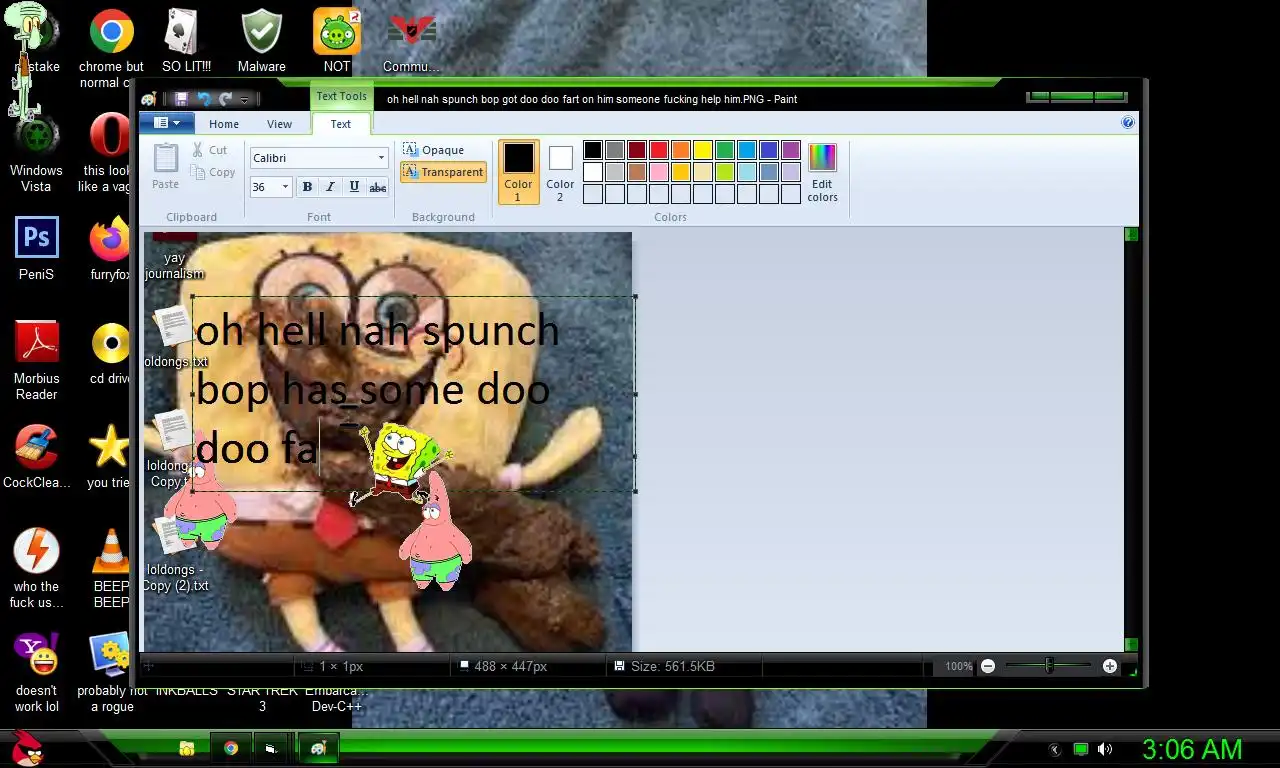Toggle italic text formatting
Screen dimensions: 1280x768
pos(330,187)
